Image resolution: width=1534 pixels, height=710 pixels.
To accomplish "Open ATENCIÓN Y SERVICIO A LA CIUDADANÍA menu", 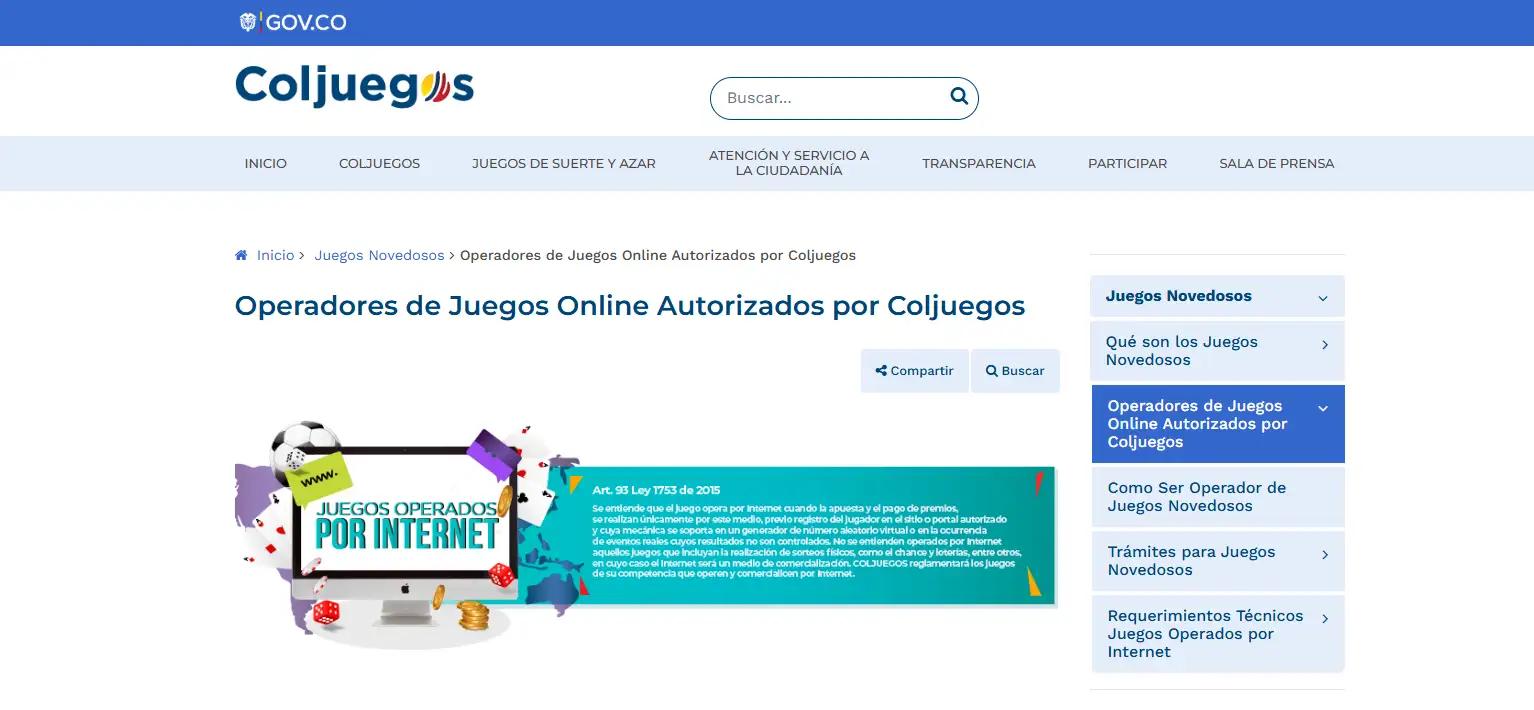I will (789, 163).
